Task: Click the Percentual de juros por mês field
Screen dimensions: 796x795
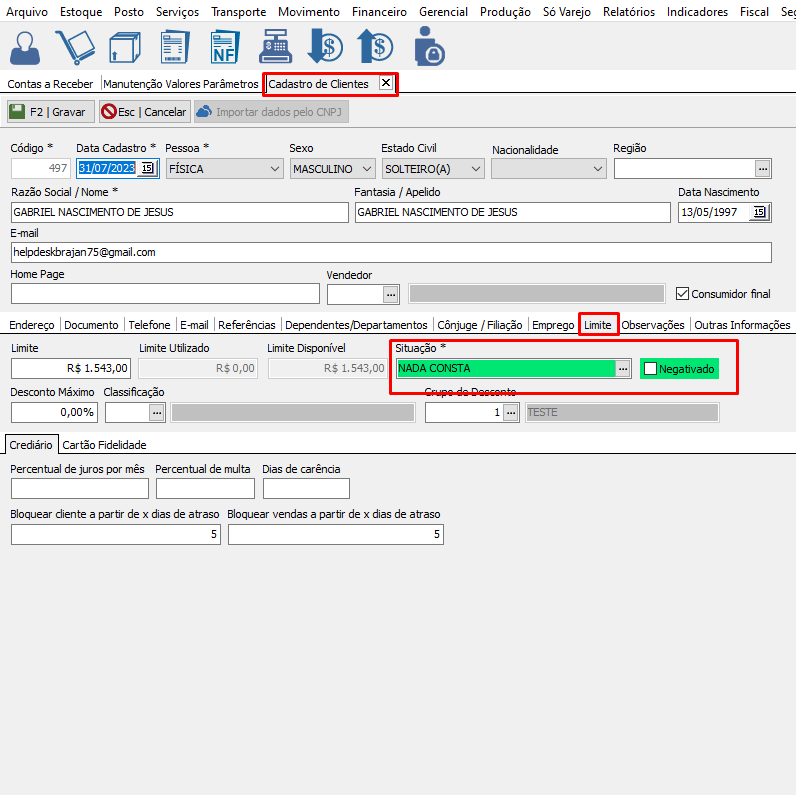Action: 79,488
